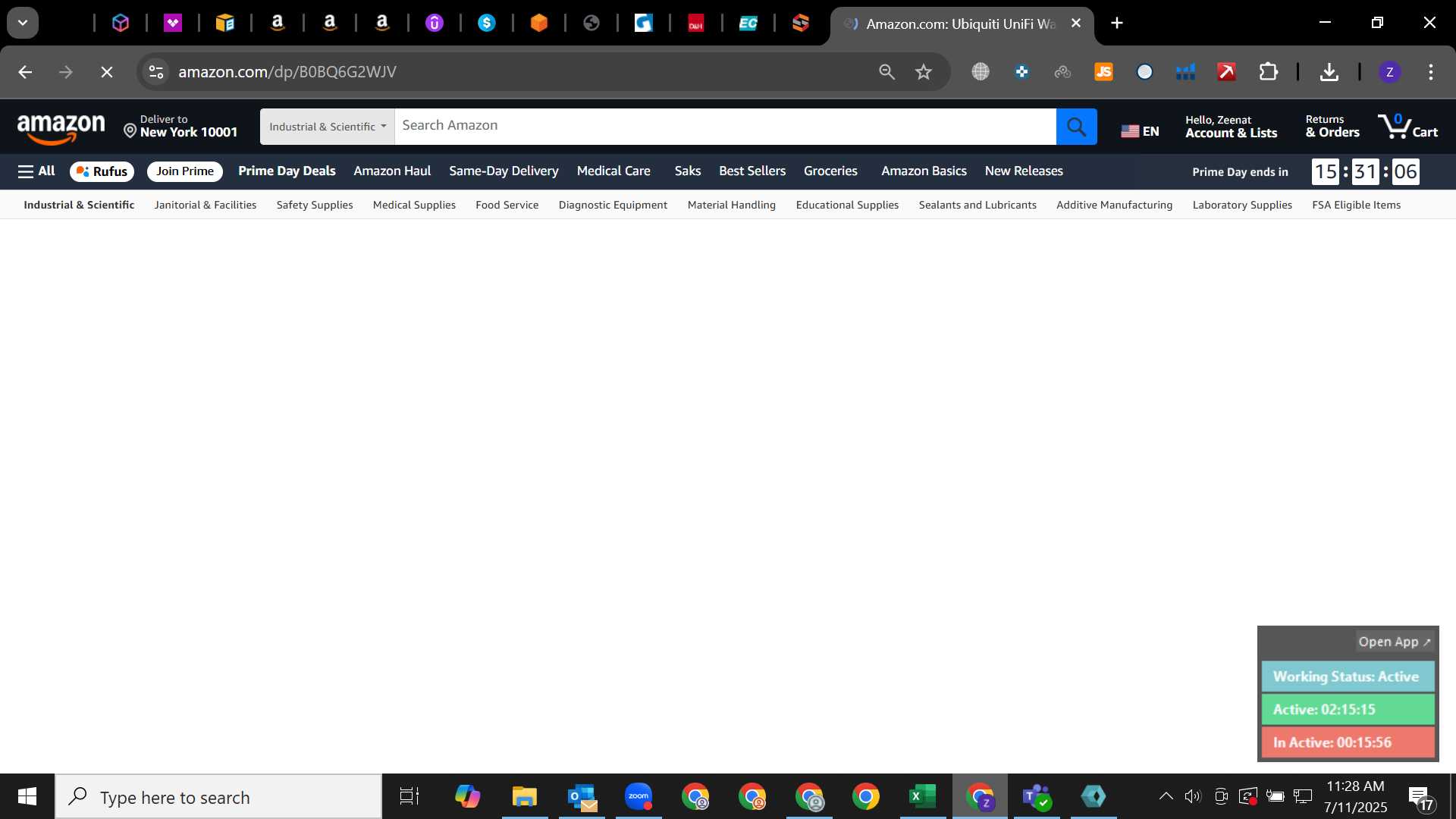Image resolution: width=1456 pixels, height=819 pixels.
Task: Click the Windows taskbar search box
Action: point(218,797)
